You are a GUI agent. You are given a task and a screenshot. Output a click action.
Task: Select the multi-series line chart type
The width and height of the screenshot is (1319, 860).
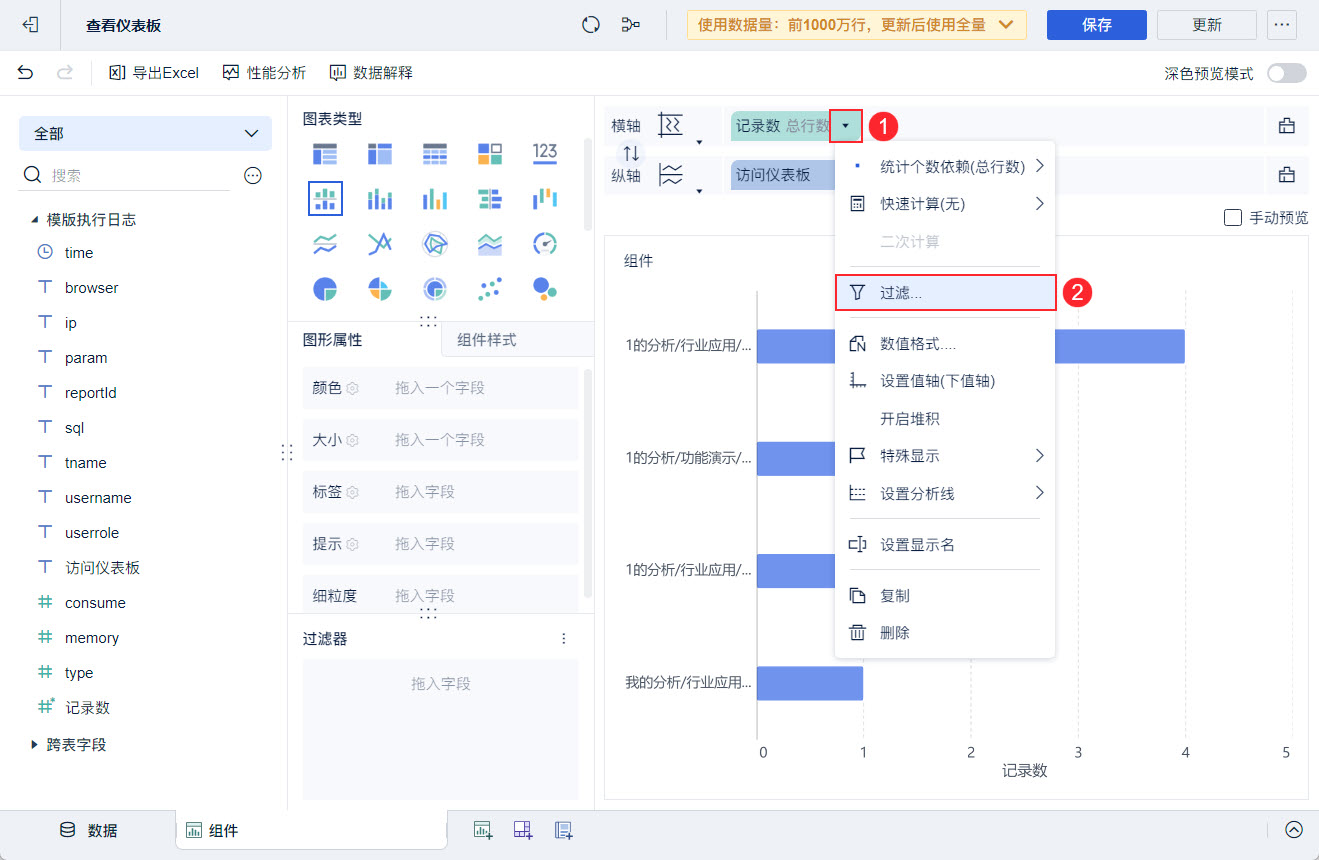pos(380,243)
